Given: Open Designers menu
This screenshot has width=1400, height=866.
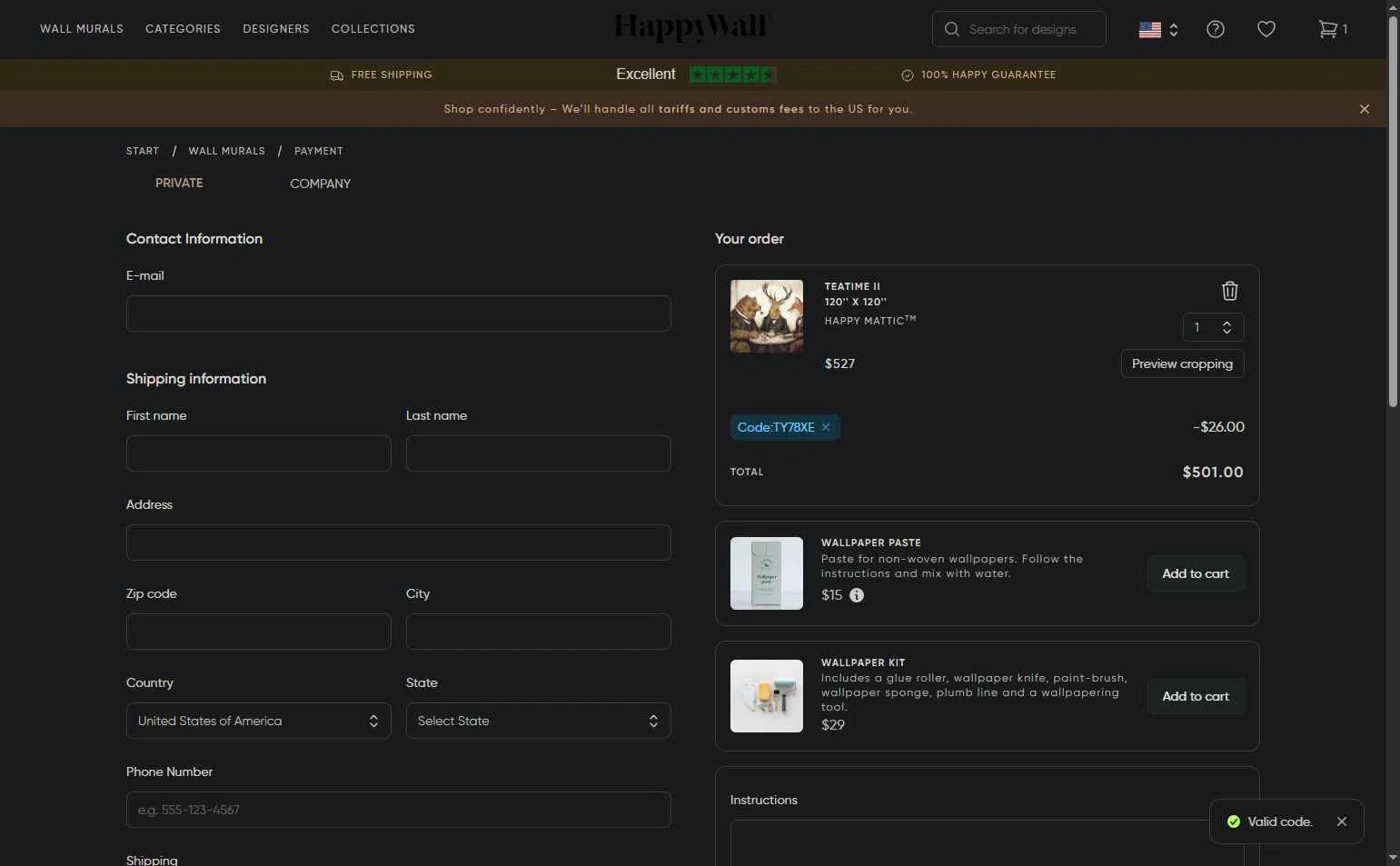Looking at the screenshot, I should 275,29.
